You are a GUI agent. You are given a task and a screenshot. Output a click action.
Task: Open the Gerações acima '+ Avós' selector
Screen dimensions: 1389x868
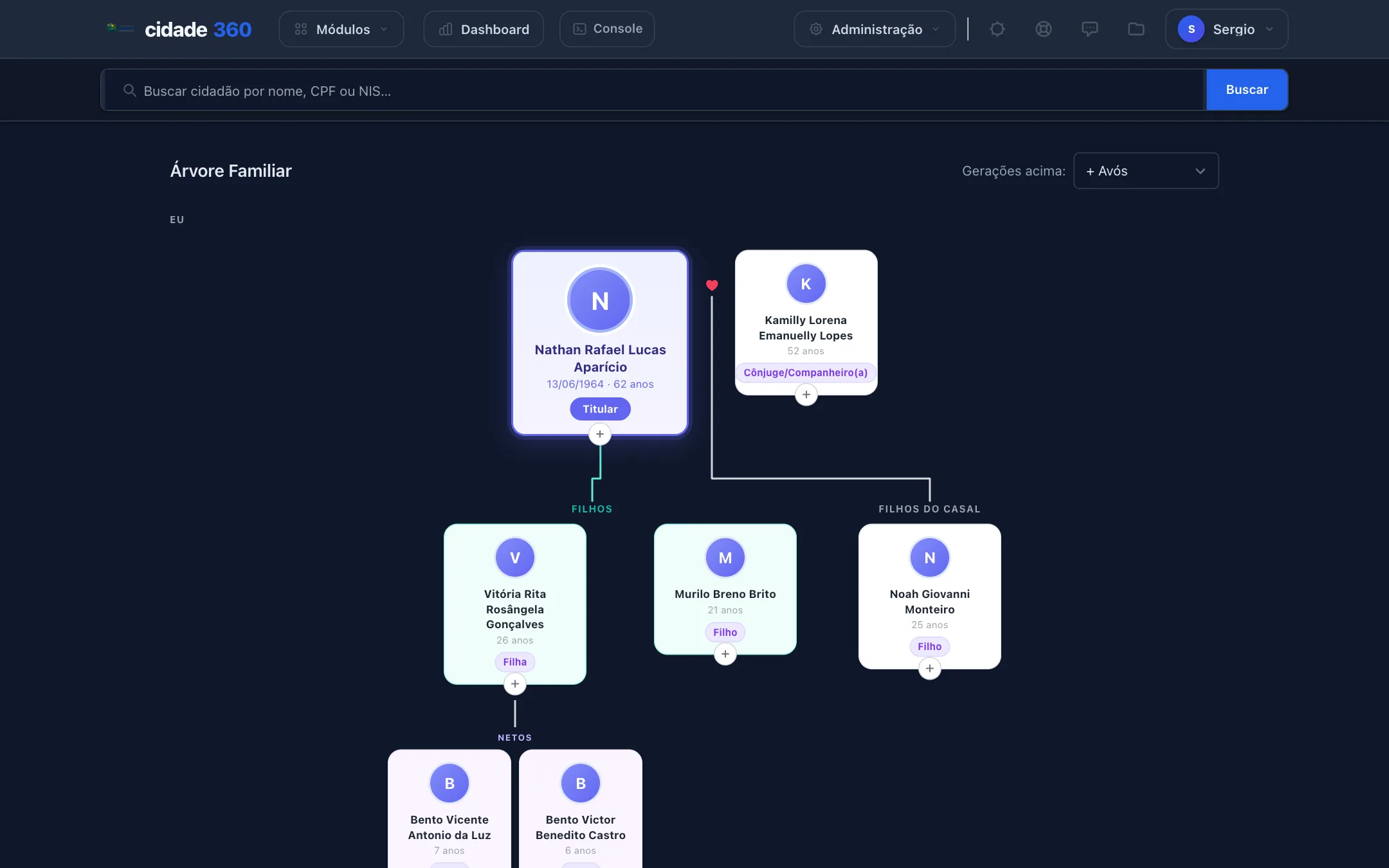point(1146,170)
